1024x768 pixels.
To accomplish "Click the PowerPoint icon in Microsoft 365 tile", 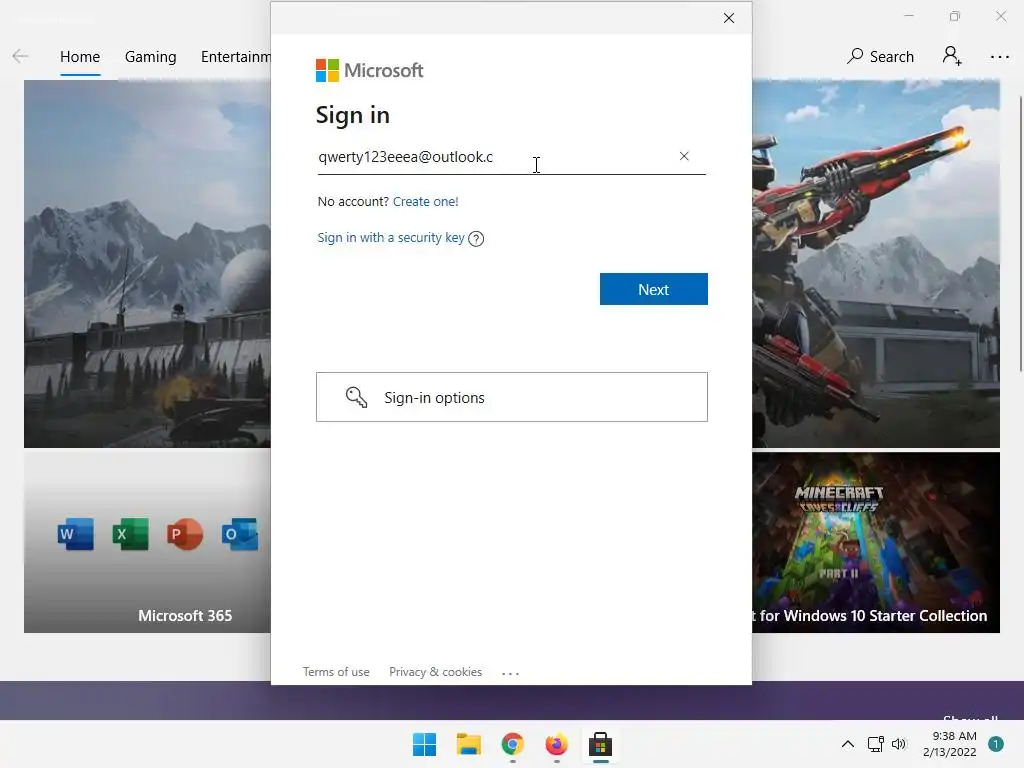I will pyautogui.click(x=185, y=534).
